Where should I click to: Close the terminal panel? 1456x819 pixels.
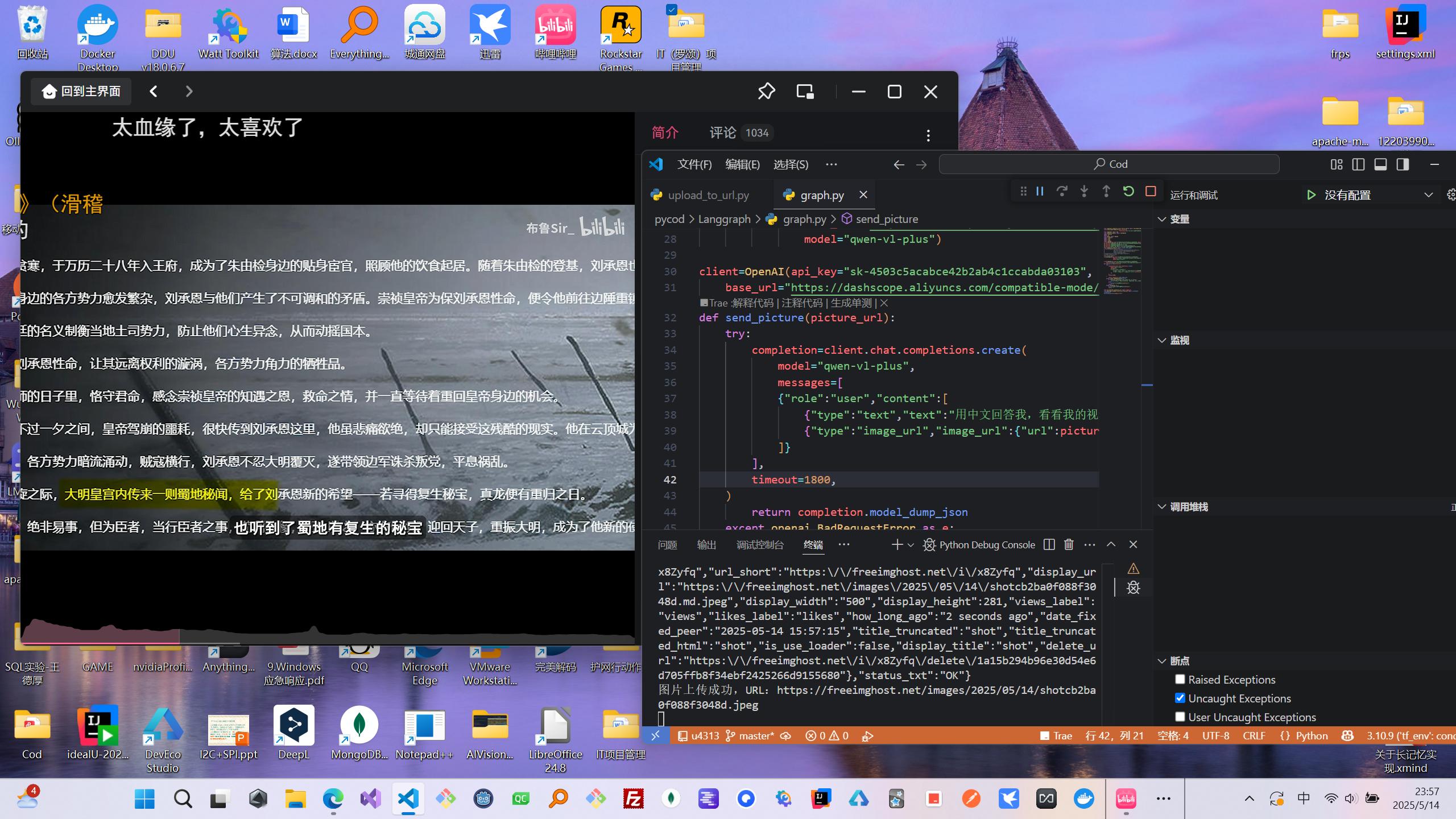point(1133,545)
